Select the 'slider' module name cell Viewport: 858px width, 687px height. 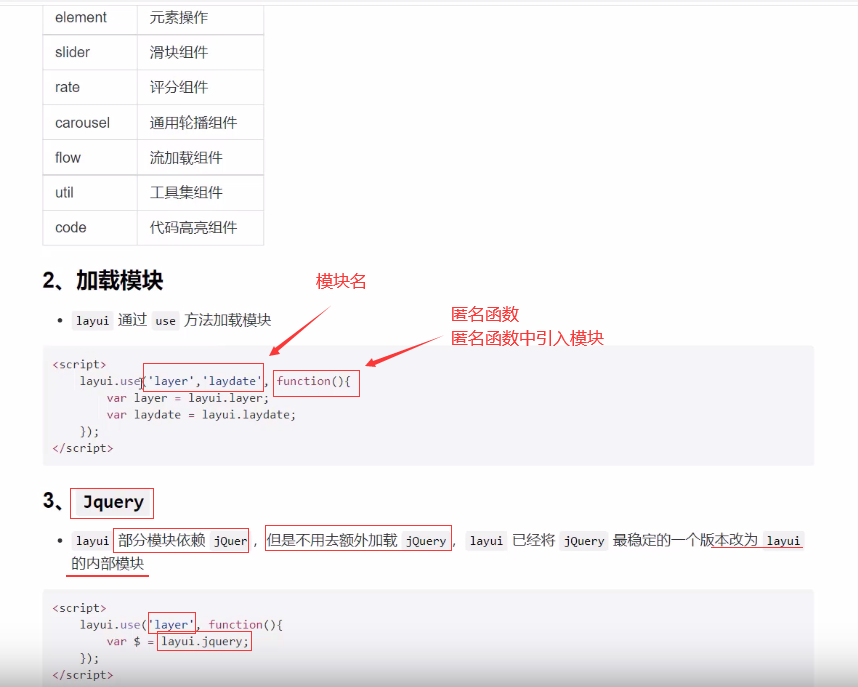[90, 53]
